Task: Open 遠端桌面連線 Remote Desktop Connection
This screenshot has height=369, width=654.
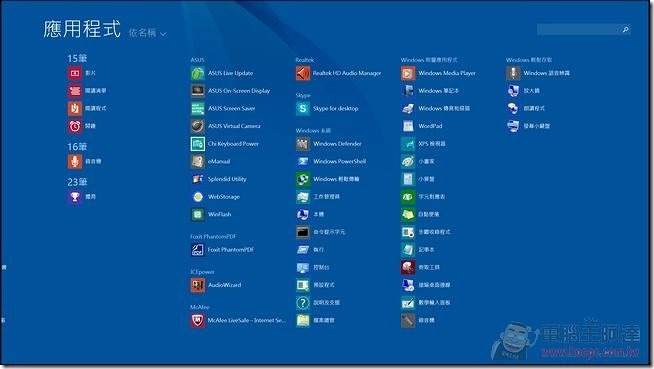Action: 426,285
